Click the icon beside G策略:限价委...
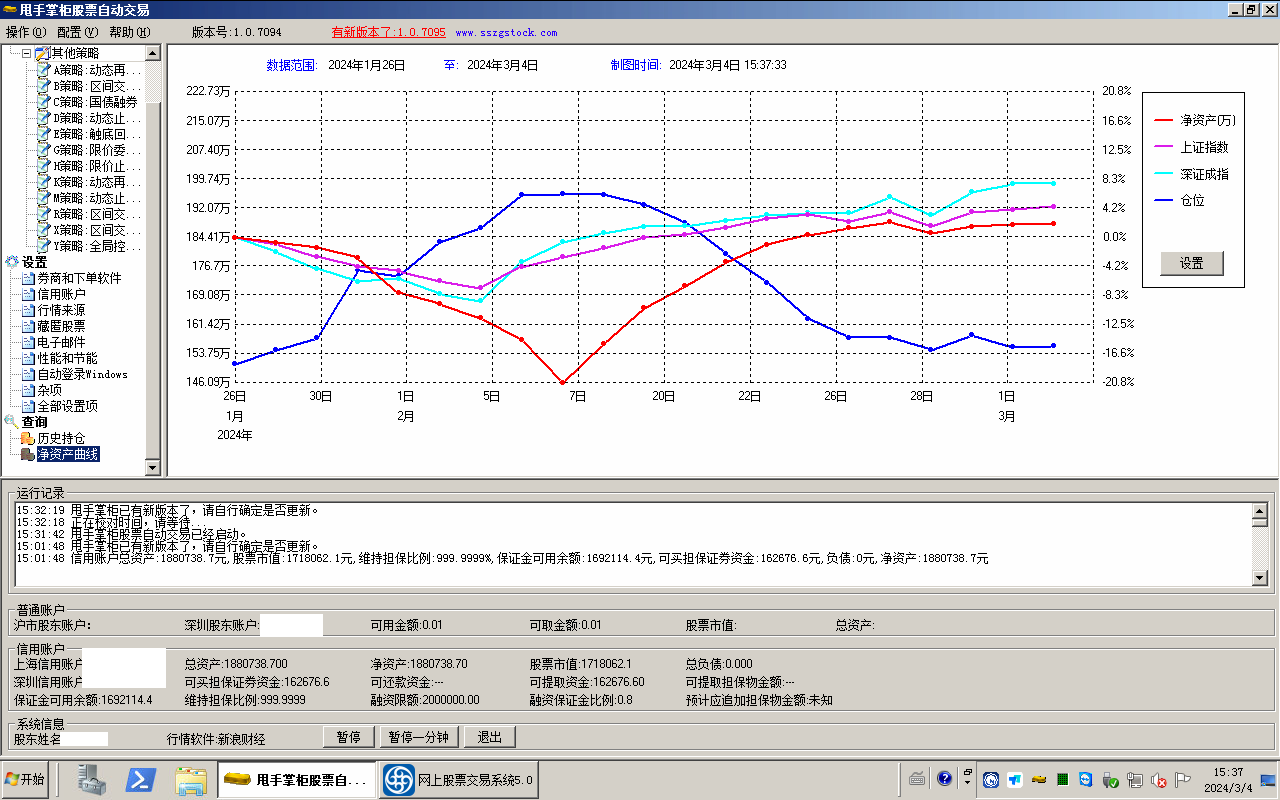The height and width of the screenshot is (800, 1280). click(44, 150)
